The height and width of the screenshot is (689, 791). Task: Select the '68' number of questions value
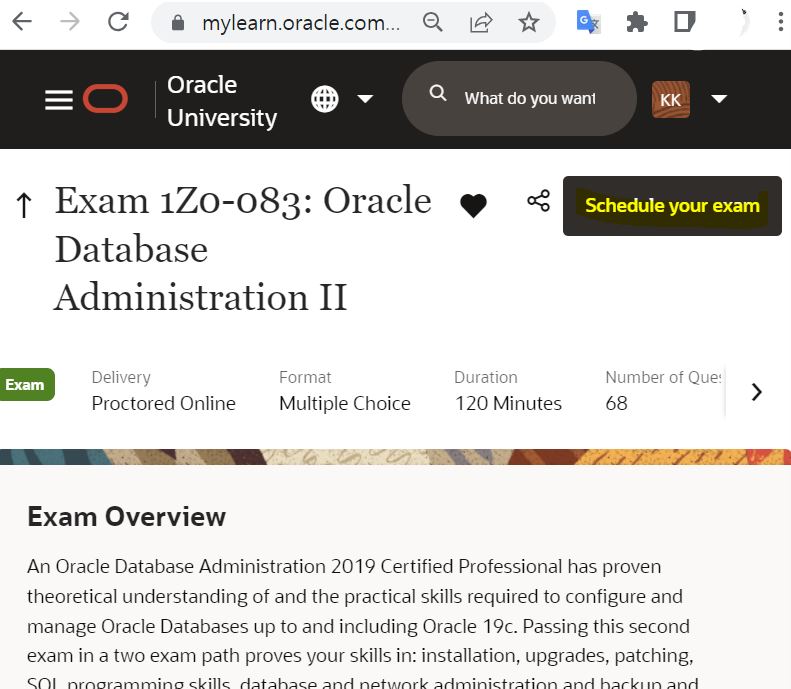[x=616, y=403]
